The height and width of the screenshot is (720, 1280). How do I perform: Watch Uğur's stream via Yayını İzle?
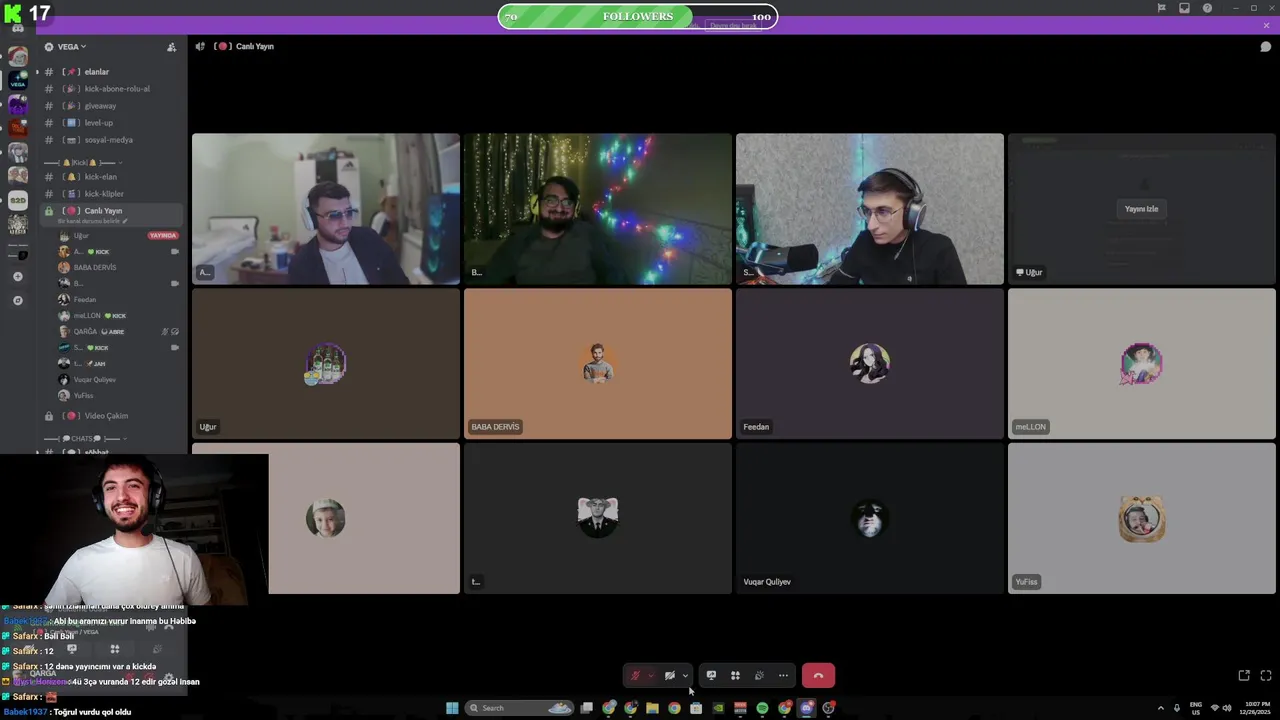pyautogui.click(x=1141, y=209)
